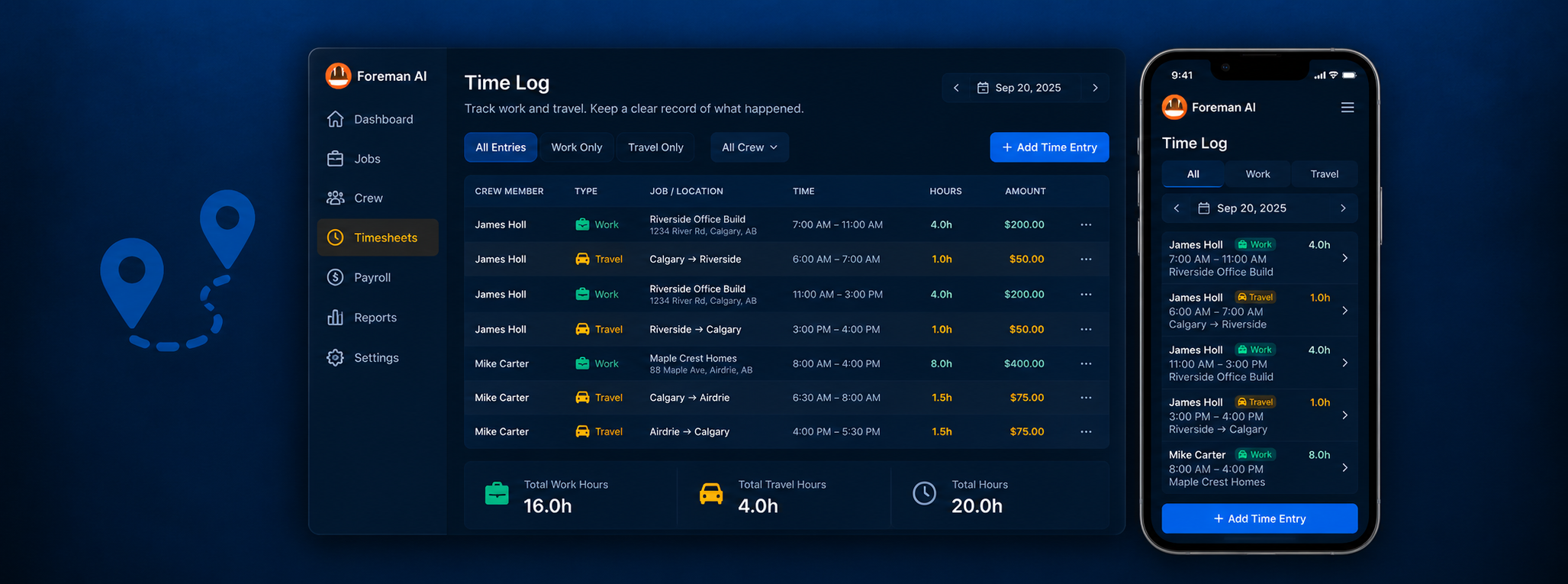Viewport: 1568px width, 584px height.
Task: Tap Add Time Entry on the phone
Action: tap(1260, 518)
